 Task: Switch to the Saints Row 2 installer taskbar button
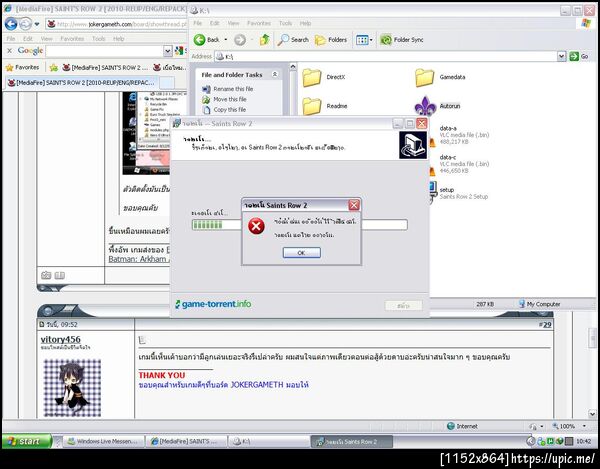click(351, 441)
